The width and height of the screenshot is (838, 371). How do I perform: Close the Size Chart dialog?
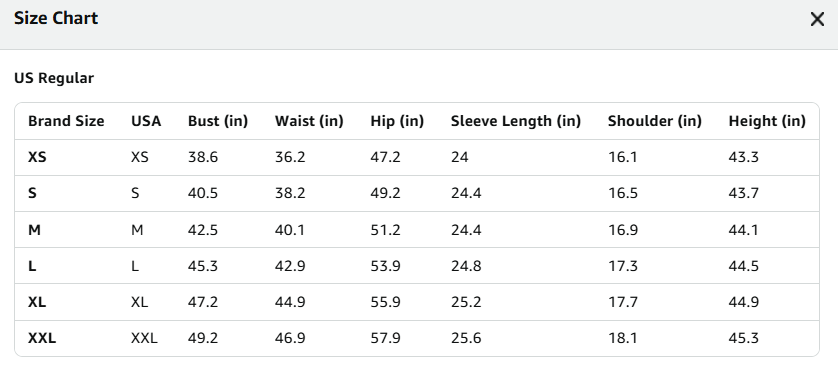pyautogui.click(x=817, y=19)
